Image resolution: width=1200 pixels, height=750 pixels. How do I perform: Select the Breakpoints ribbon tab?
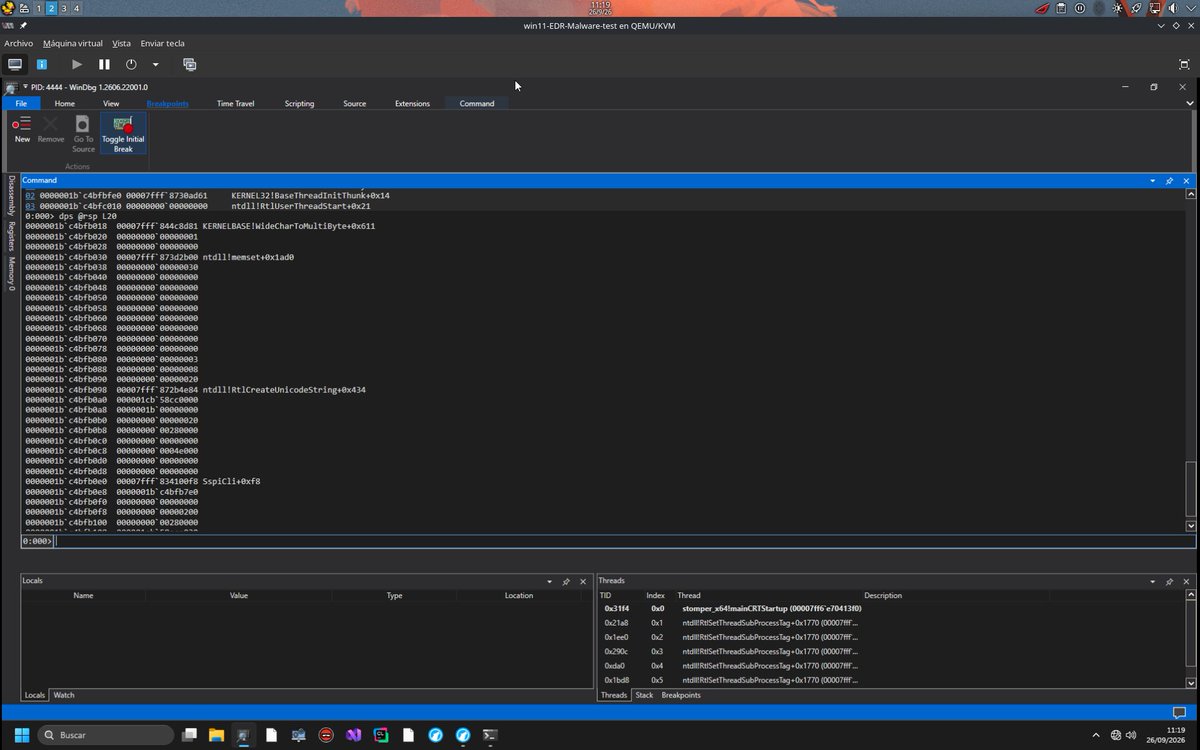167,103
